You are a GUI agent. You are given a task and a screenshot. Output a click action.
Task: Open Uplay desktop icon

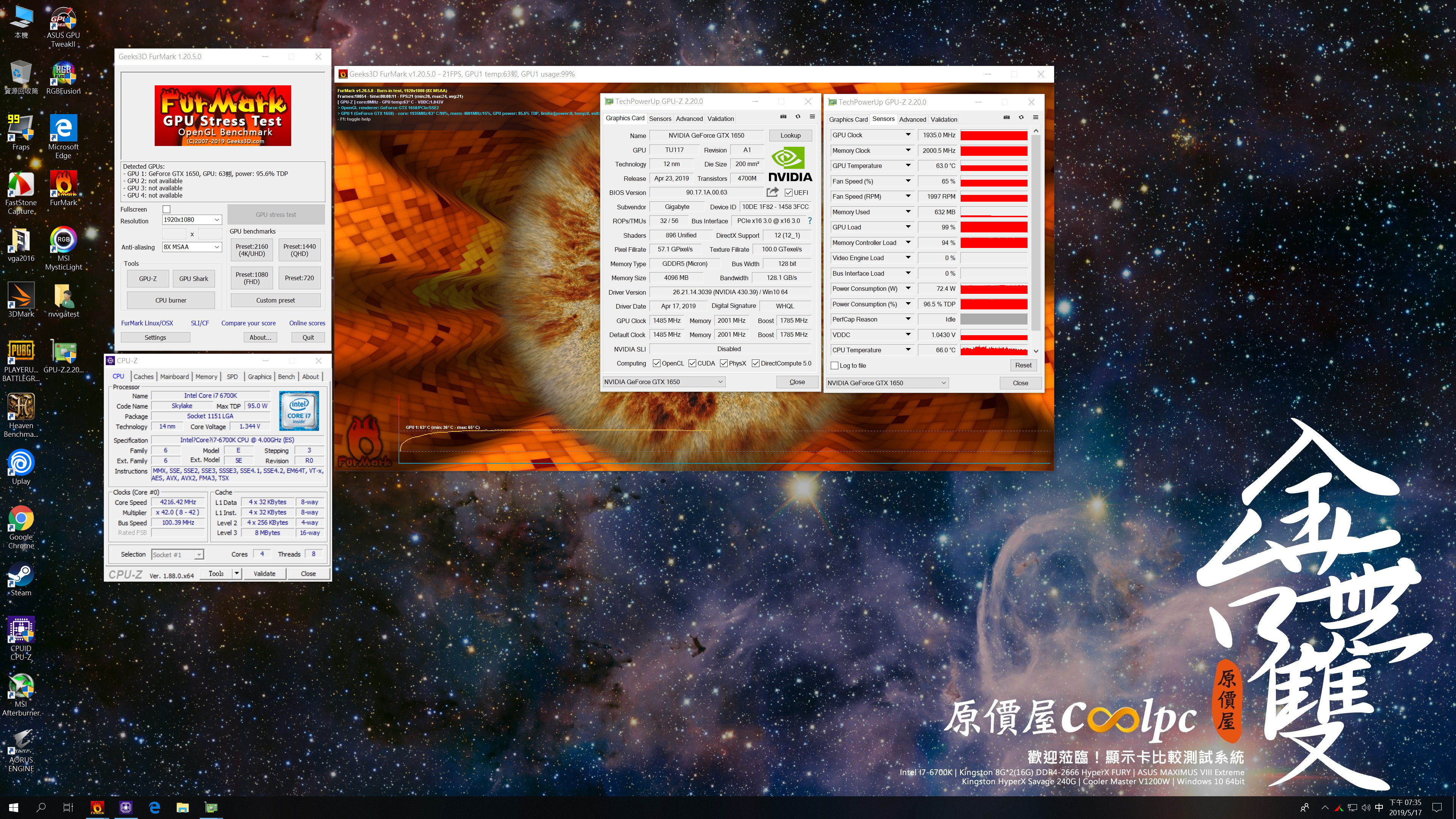coord(21,467)
